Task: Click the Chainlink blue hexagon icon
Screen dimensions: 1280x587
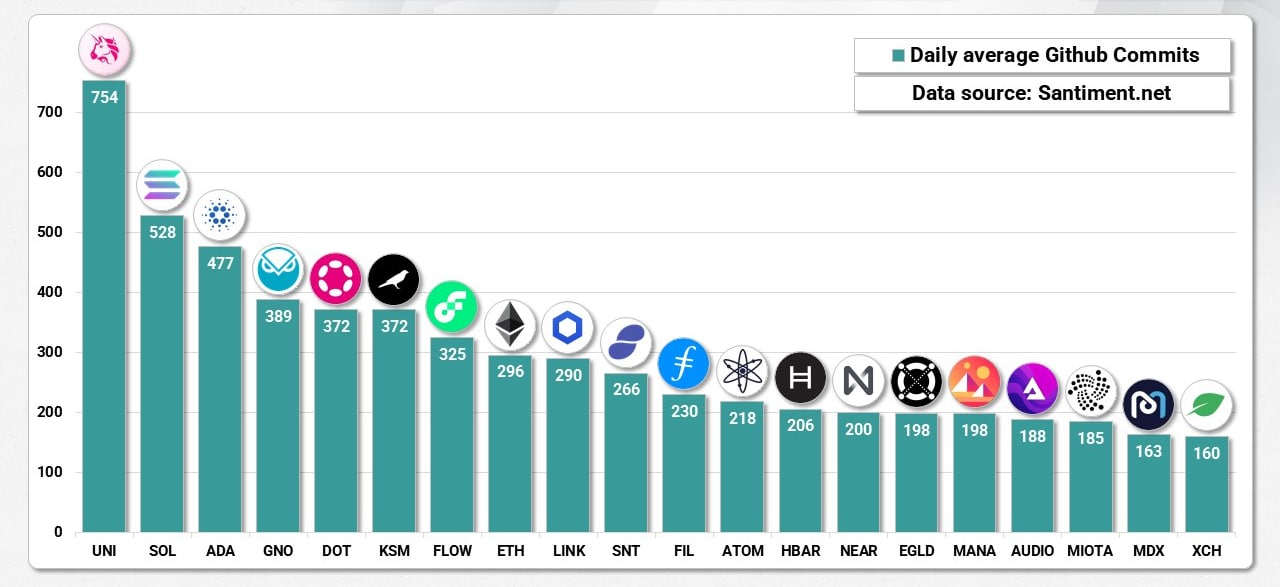Action: tap(568, 328)
